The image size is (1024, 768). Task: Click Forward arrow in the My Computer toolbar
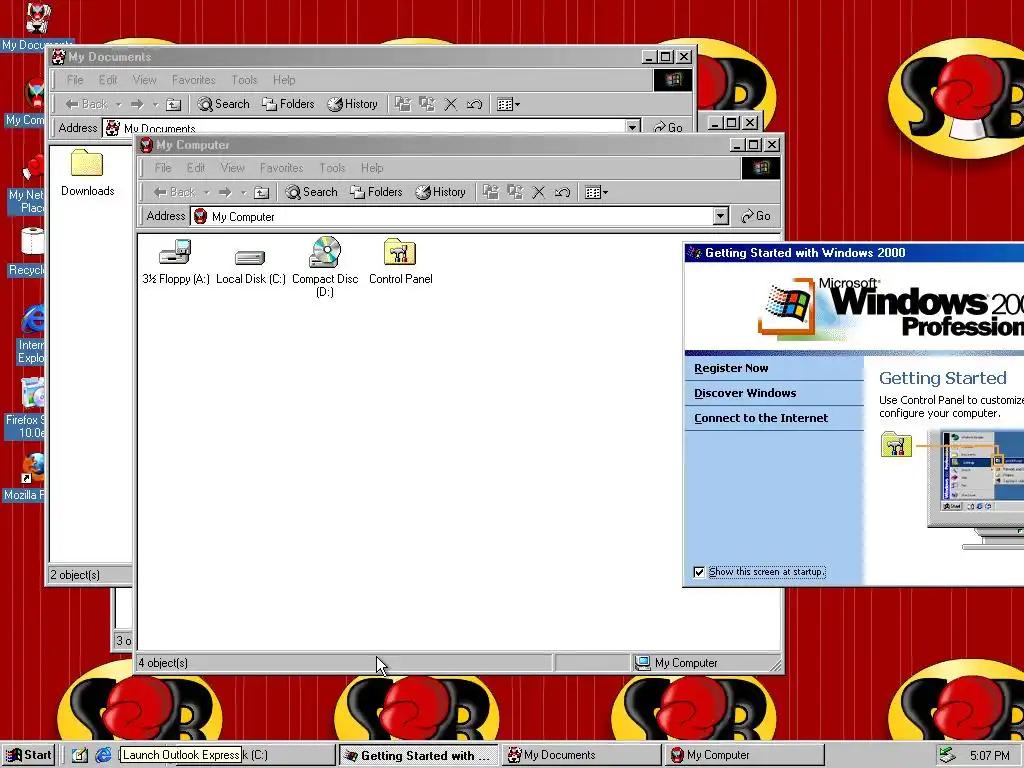[x=225, y=192]
